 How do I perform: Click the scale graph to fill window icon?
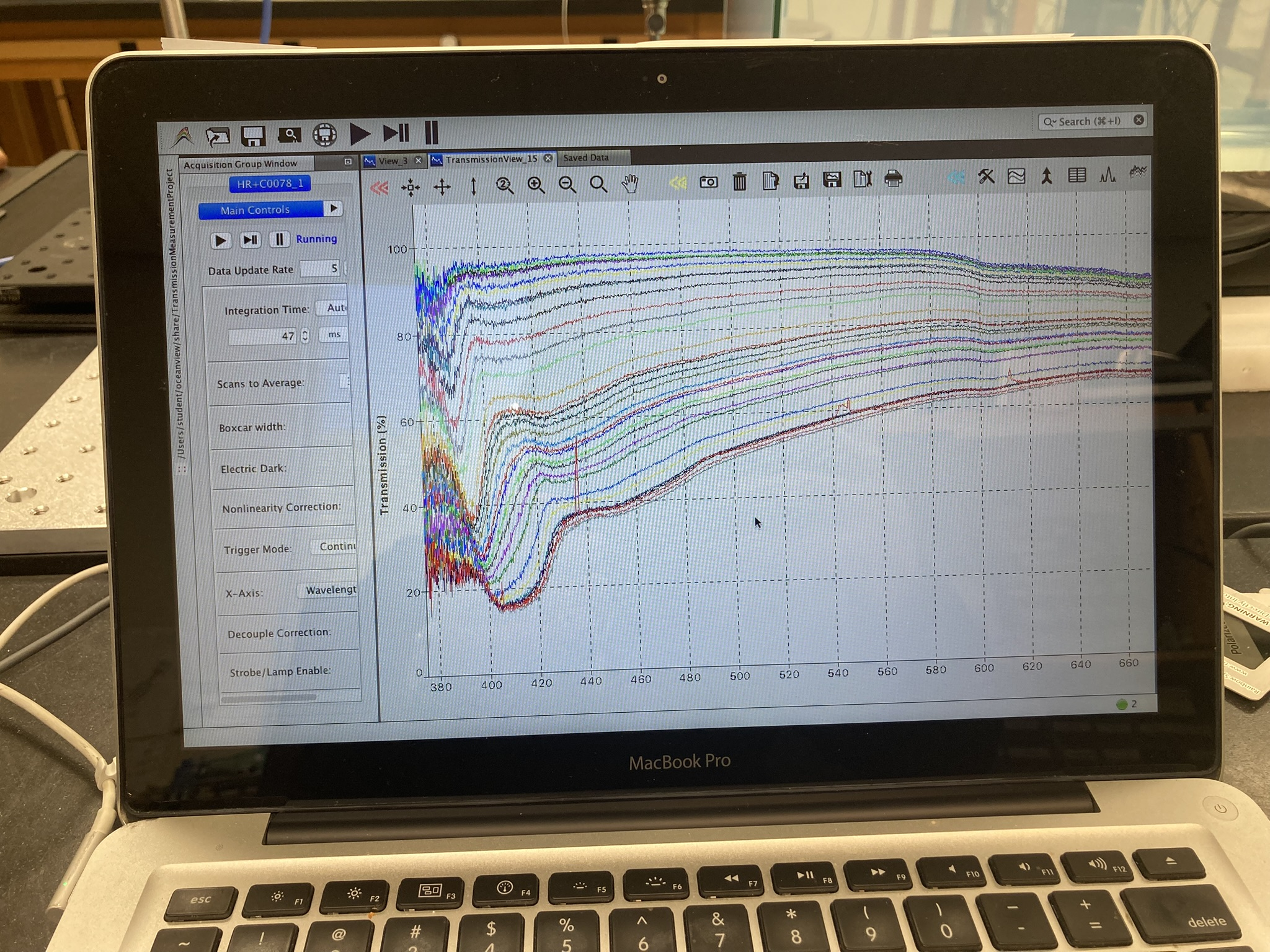(410, 187)
